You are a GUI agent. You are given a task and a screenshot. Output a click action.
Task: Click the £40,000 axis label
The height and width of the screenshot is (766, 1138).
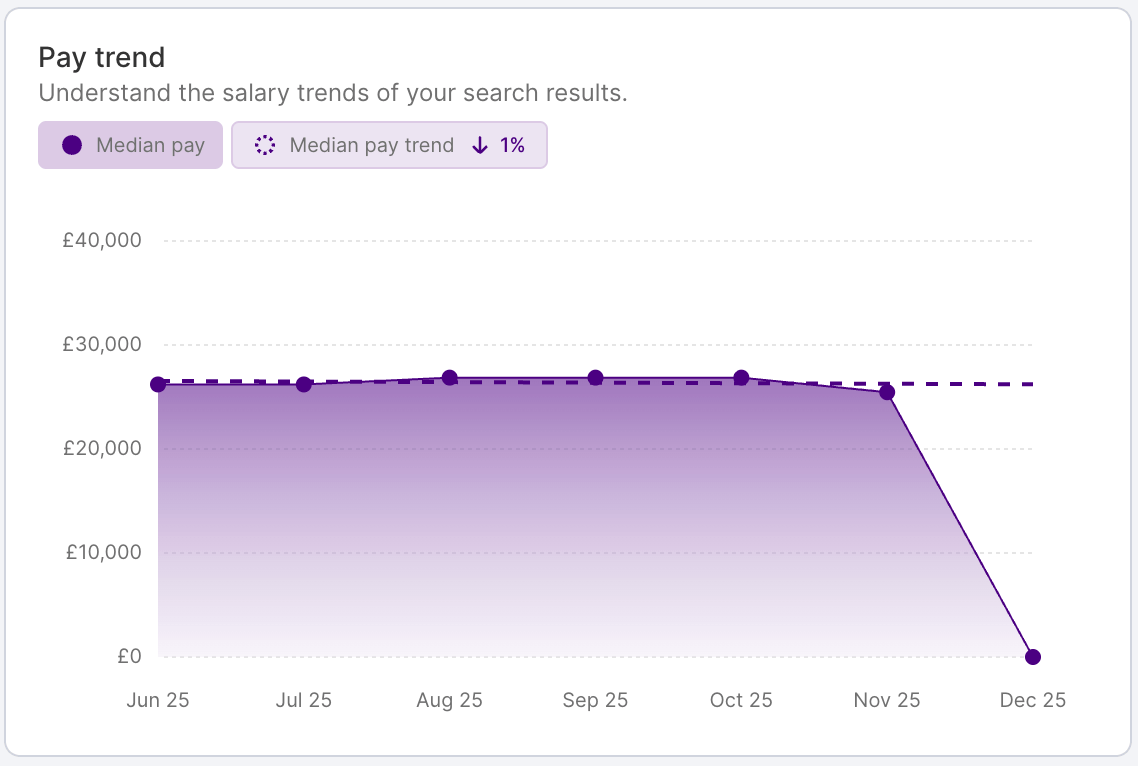tap(100, 240)
